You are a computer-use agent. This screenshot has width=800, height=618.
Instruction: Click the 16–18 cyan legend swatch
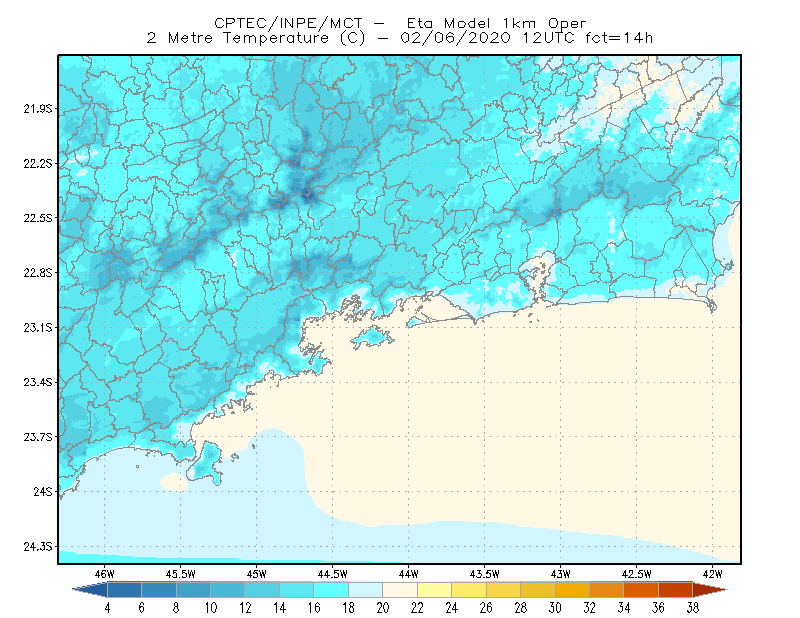pos(331,590)
